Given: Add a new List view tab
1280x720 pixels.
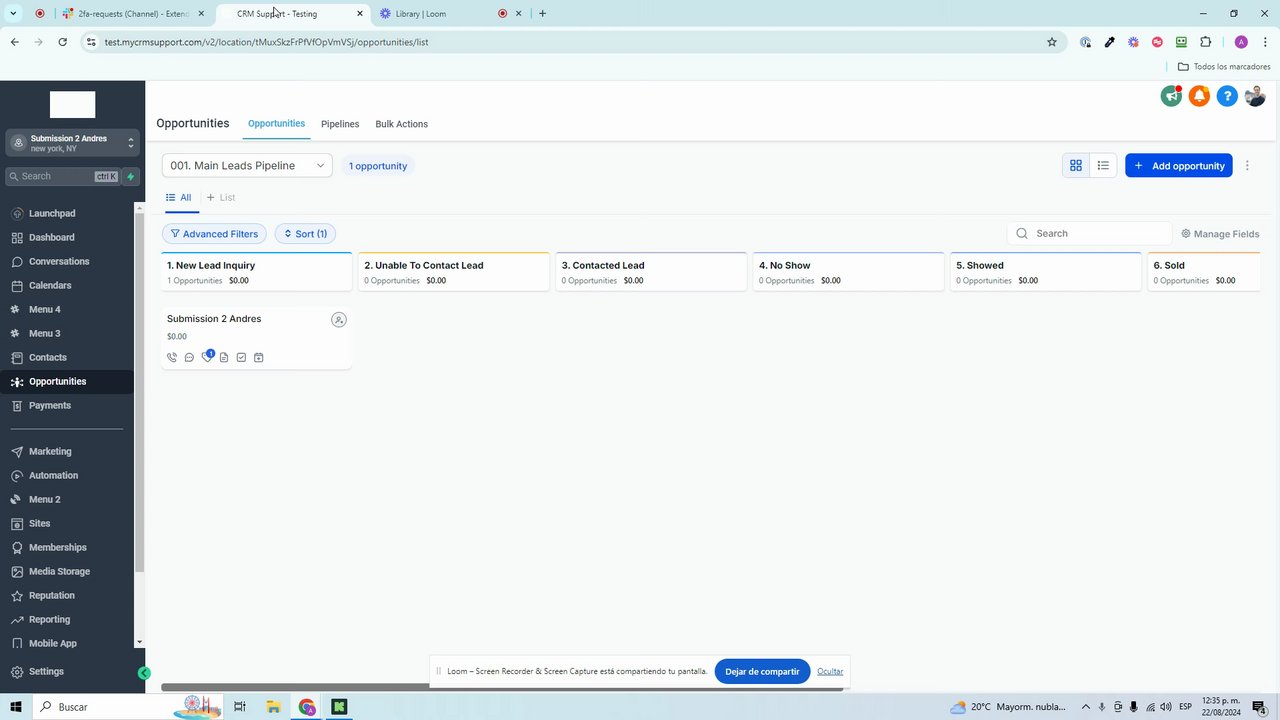Looking at the screenshot, I should [221, 198].
